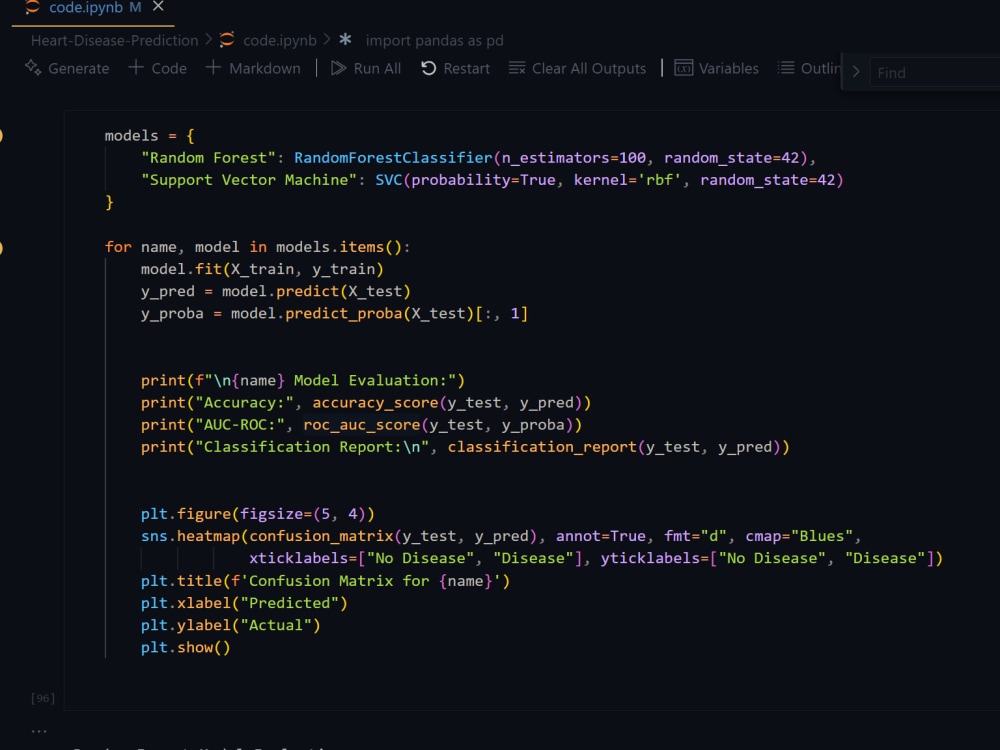Click the Clear All Outputs list icon
The image size is (1000, 750).
pos(517,68)
